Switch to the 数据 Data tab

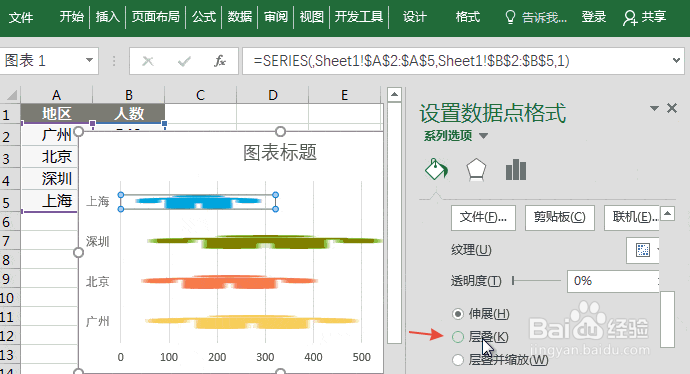pos(239,17)
